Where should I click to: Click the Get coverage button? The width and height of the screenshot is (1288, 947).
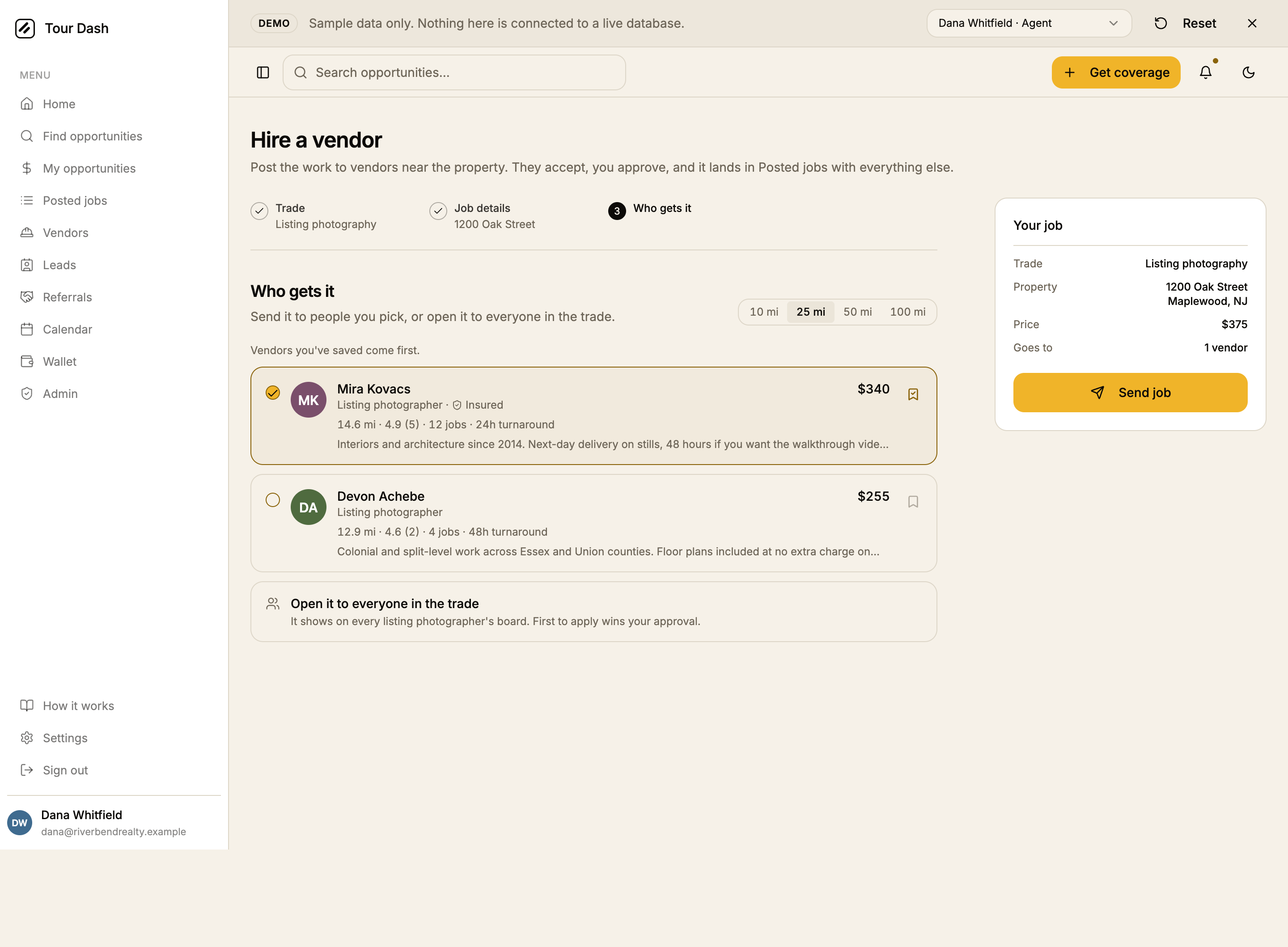(1115, 72)
